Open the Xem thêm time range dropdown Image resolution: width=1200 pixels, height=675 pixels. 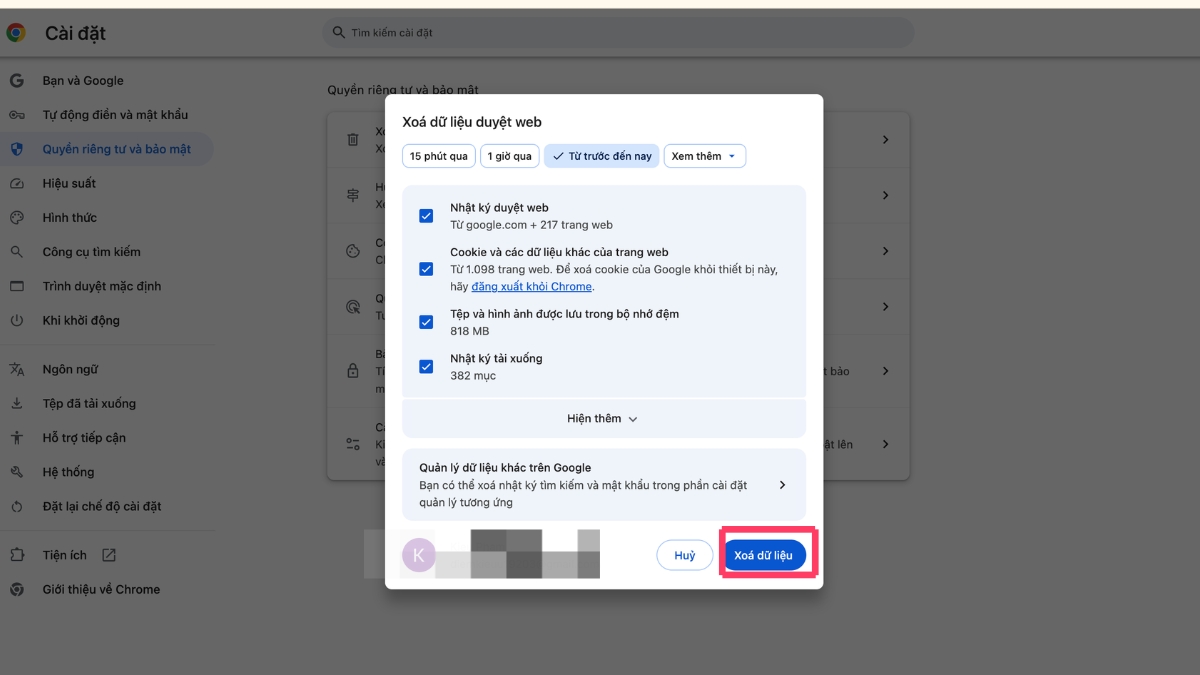[705, 156]
